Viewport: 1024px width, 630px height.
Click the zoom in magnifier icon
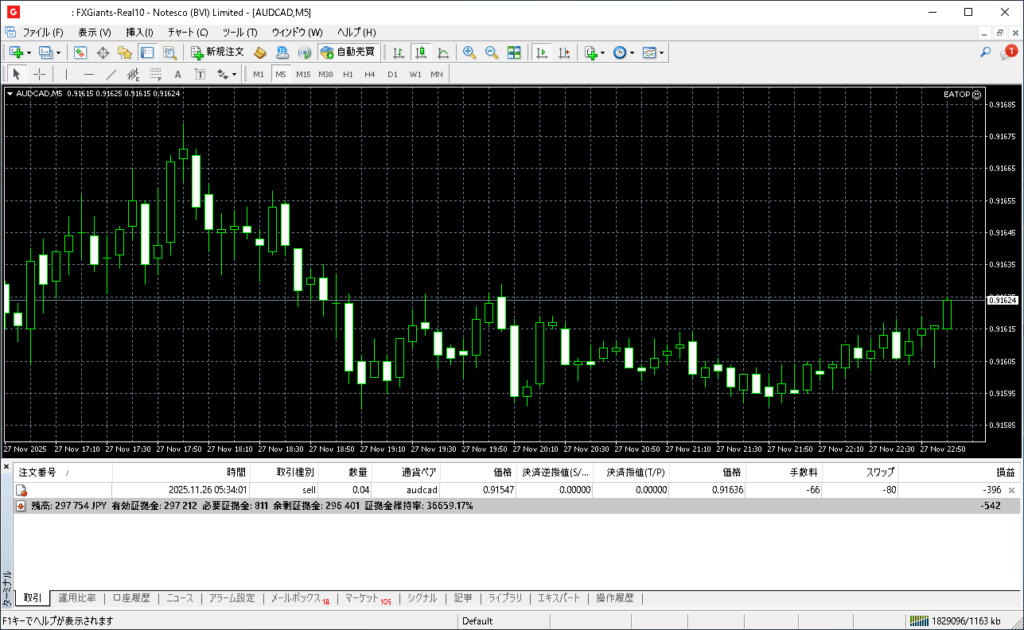coord(469,52)
